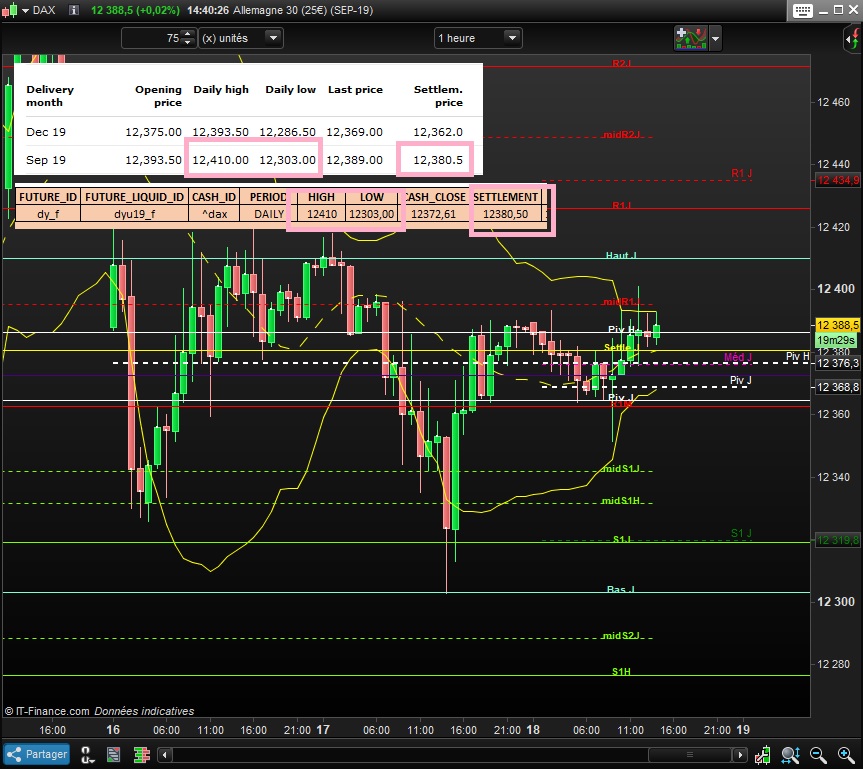863x769 pixels.
Task: Expand the arrow next to the indicator icon
Action: [x=715, y=39]
